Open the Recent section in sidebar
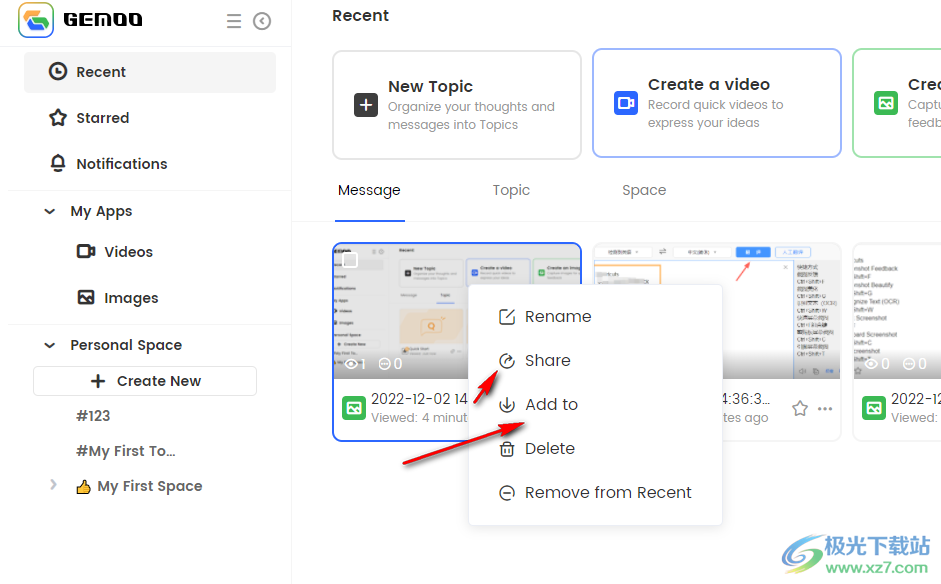941x584 pixels. point(150,72)
